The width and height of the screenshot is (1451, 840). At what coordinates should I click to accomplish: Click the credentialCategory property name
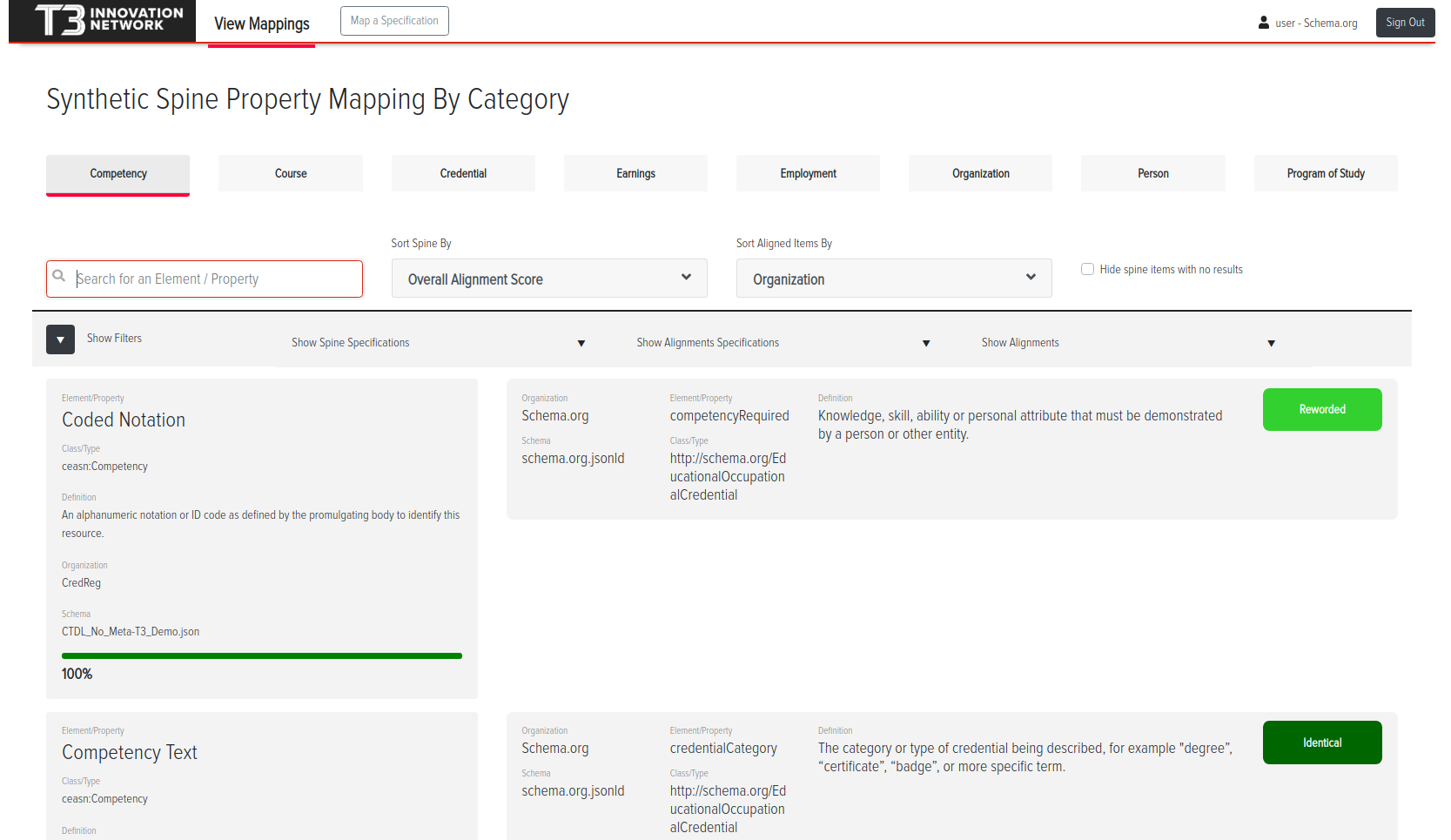click(x=723, y=749)
